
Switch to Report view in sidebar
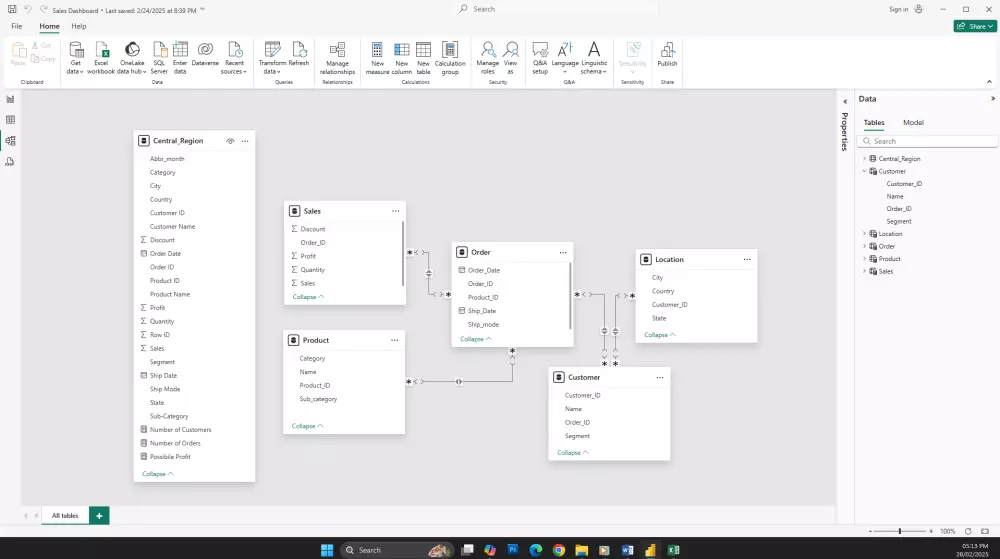10,99
